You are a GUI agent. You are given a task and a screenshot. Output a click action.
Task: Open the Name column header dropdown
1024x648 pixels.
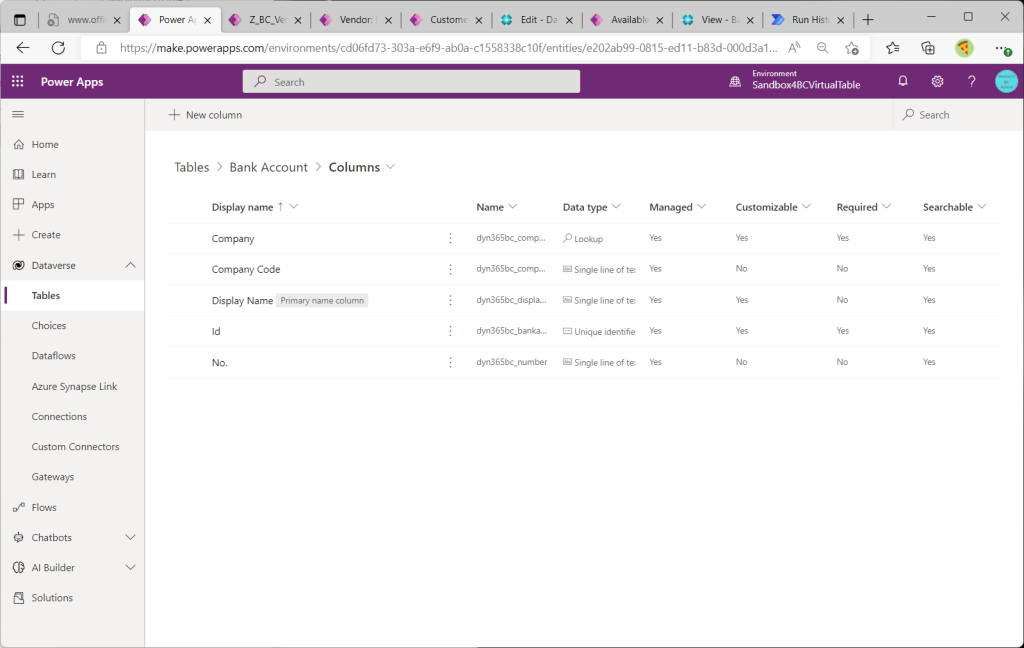point(513,206)
